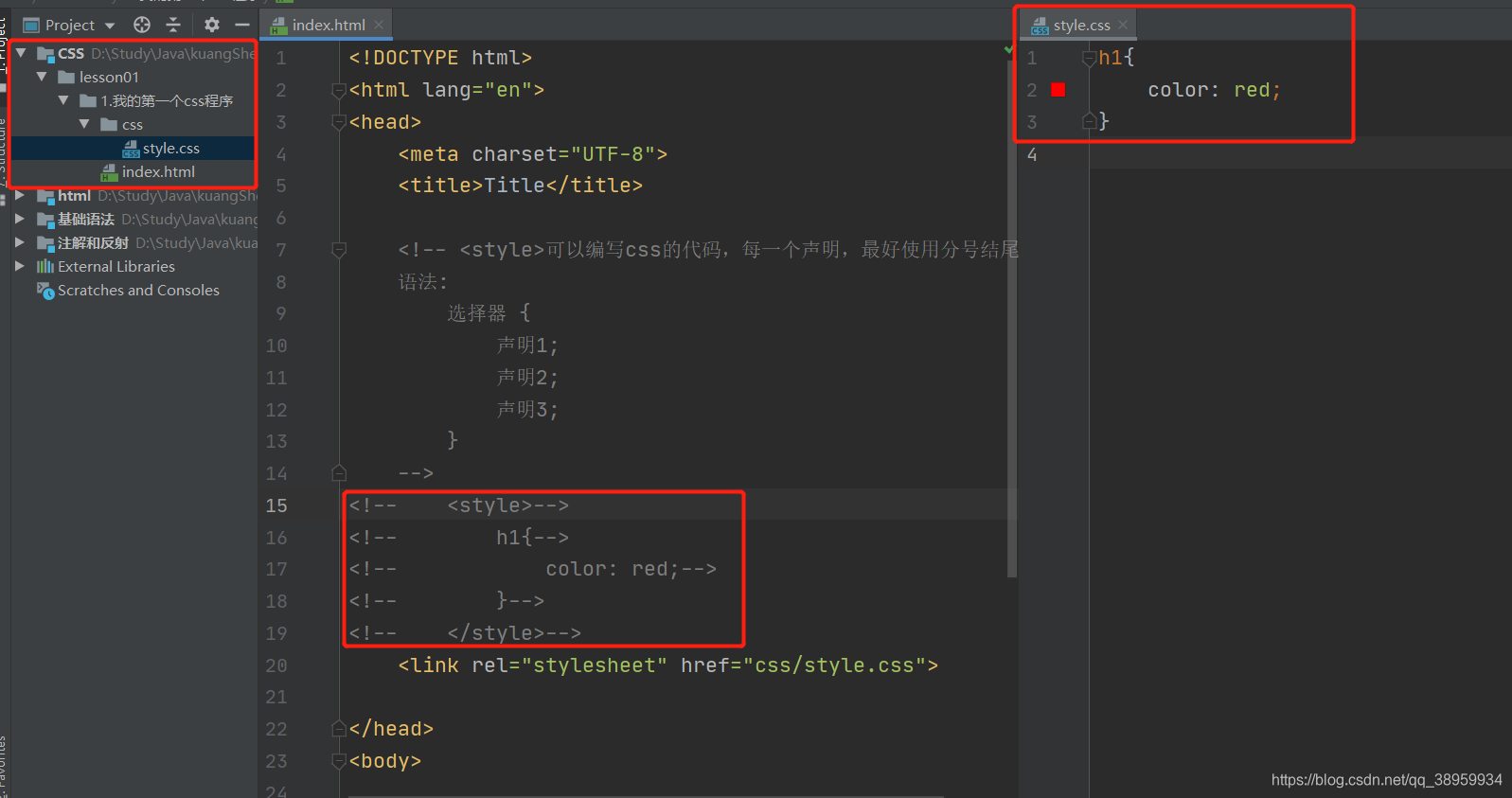1512x798 pixels.
Task: Select the lesson01 folder row
Action: click(x=133, y=78)
